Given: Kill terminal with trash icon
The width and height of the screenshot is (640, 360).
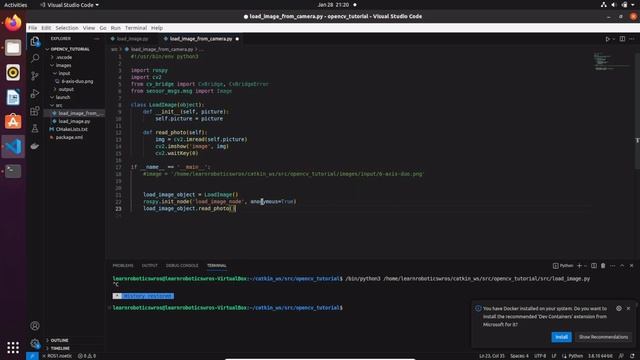Looking at the screenshot, I should [603, 266].
